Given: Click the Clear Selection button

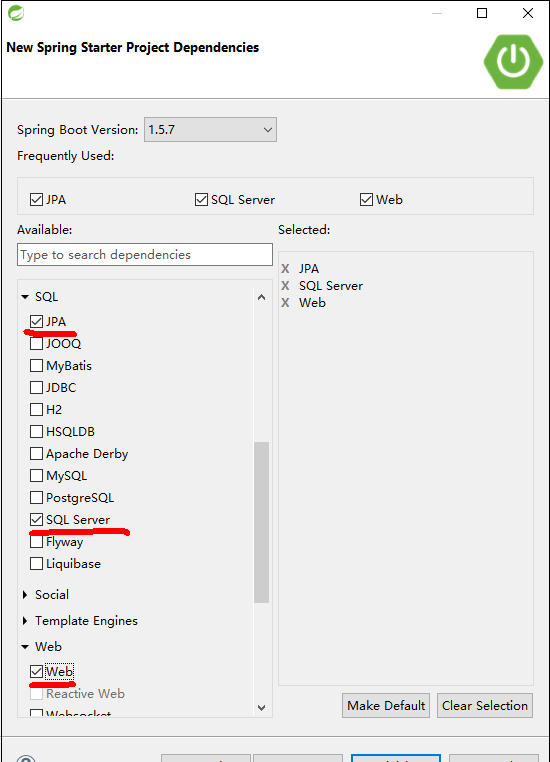Looking at the screenshot, I should 485,706.
